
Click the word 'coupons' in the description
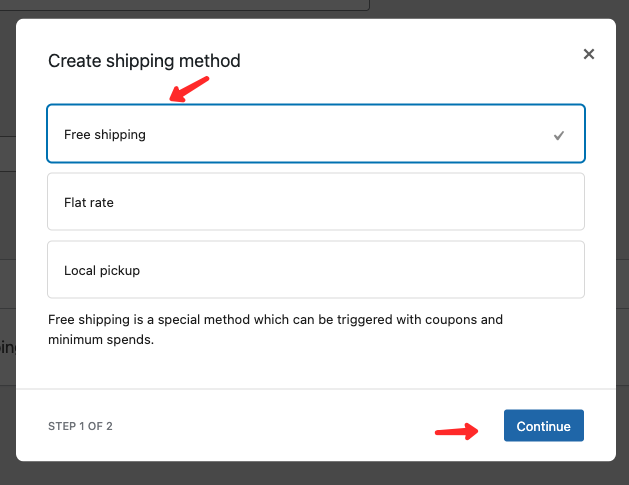(451, 320)
